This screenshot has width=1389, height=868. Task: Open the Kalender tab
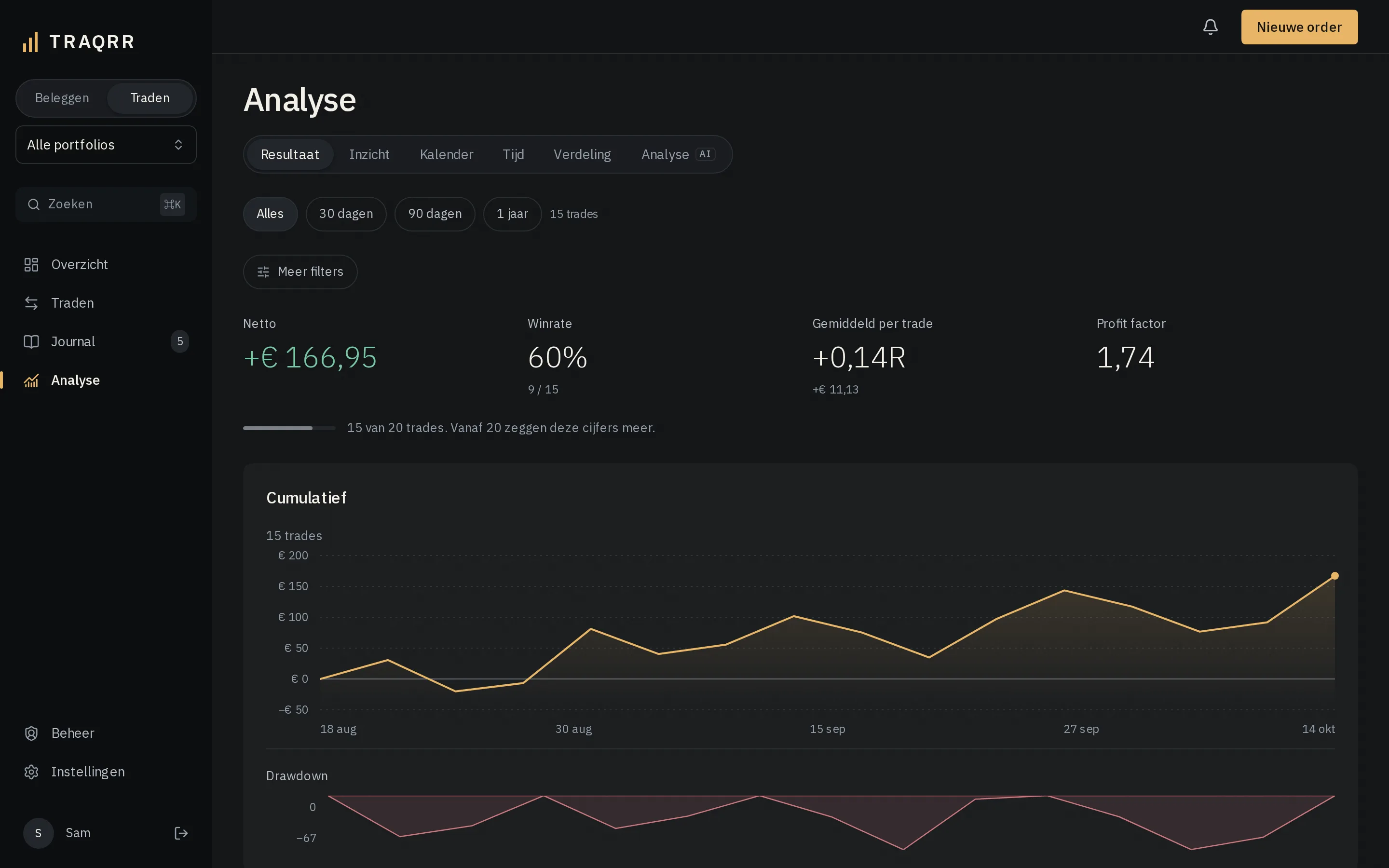click(447, 154)
